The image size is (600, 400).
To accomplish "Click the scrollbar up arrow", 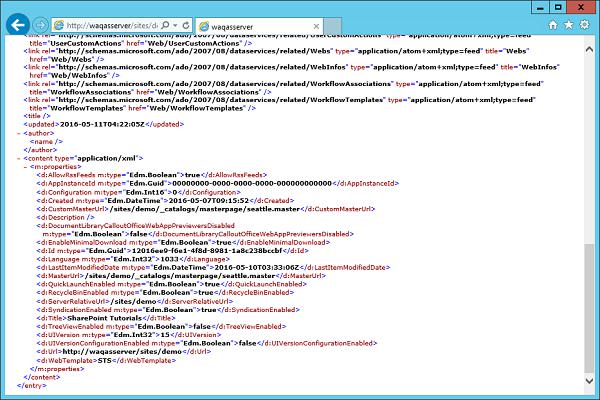I will click(x=589, y=49).
